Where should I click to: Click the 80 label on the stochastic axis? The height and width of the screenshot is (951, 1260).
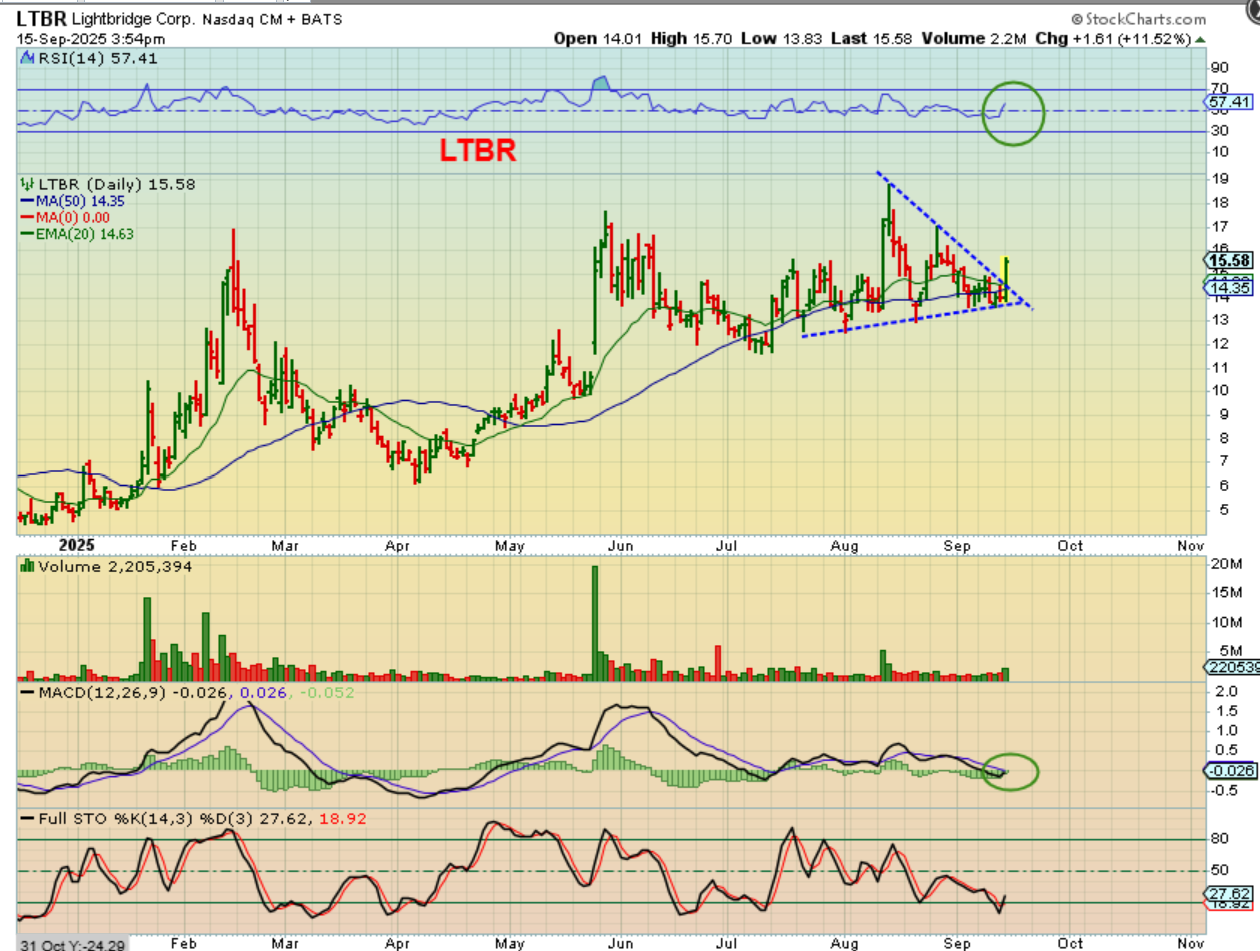tap(1220, 840)
